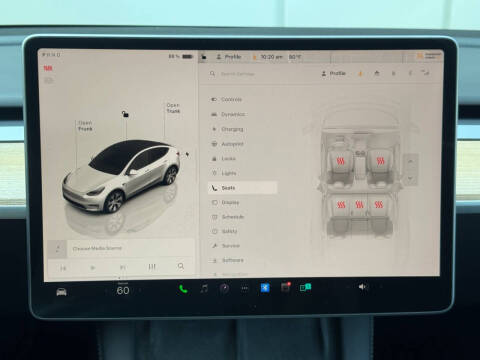Screen dimensions: 480x360
Task: Open the Lights menu
Action: click(224, 173)
